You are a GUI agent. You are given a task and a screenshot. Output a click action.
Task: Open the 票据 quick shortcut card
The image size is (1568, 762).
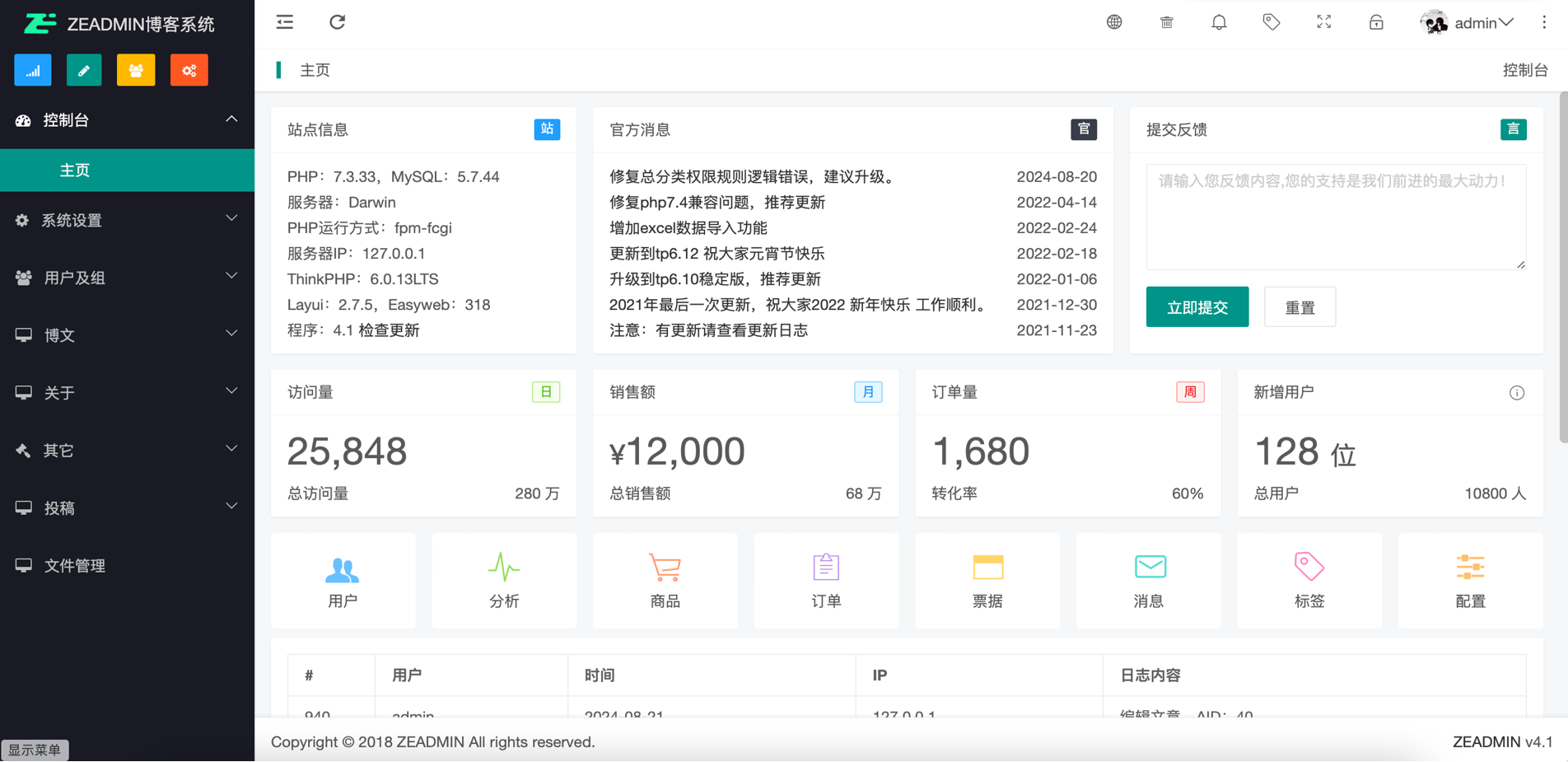(x=987, y=581)
